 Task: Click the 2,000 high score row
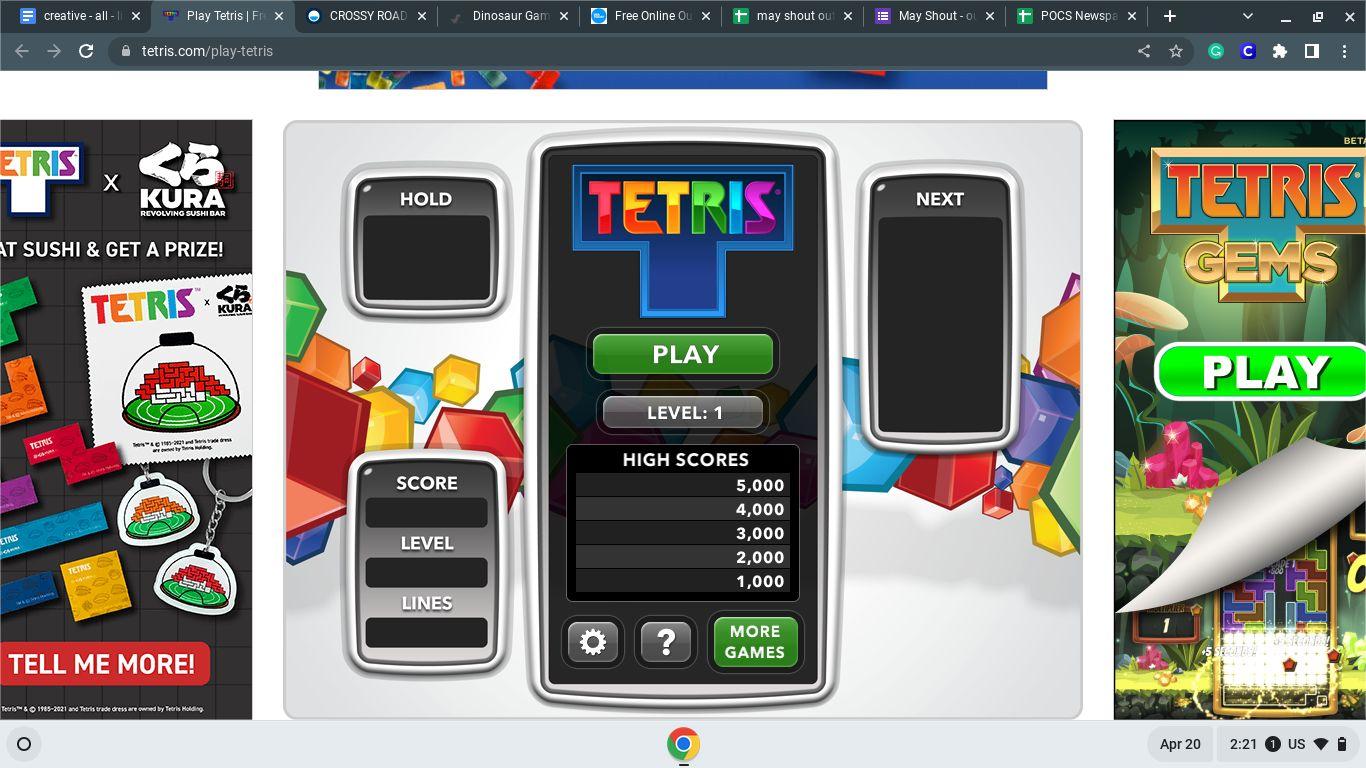(682, 557)
